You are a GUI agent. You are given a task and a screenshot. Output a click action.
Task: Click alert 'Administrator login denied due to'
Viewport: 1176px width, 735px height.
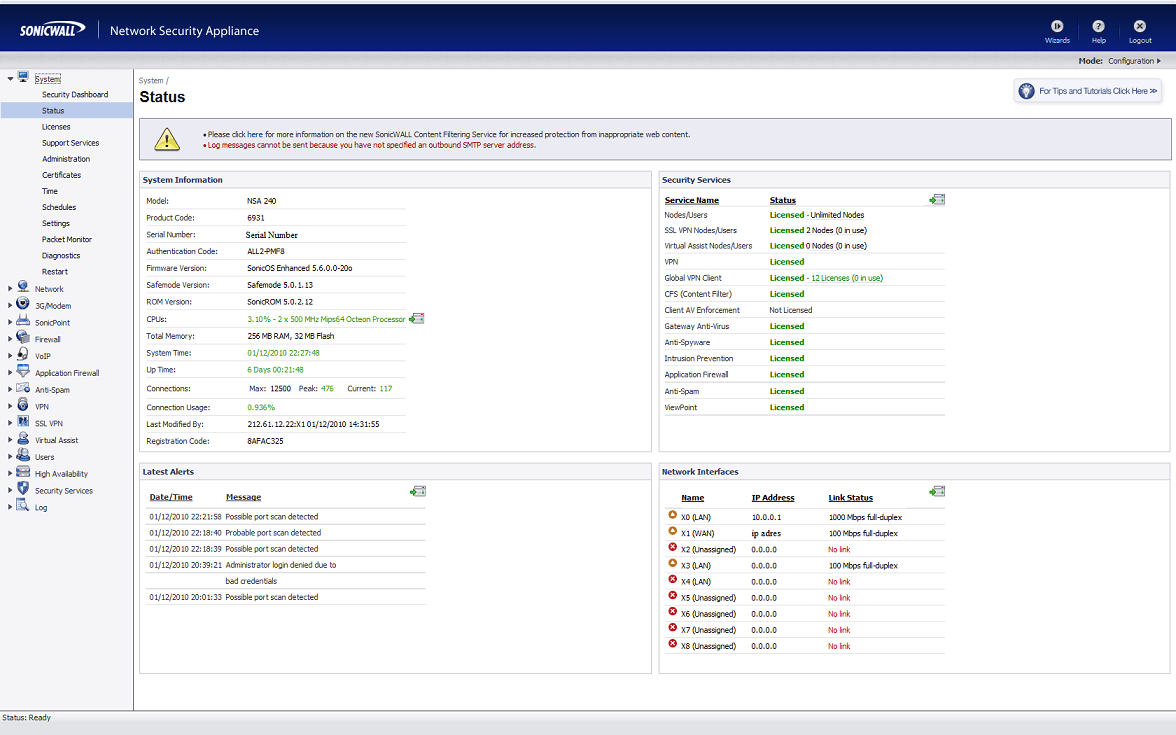click(280, 565)
